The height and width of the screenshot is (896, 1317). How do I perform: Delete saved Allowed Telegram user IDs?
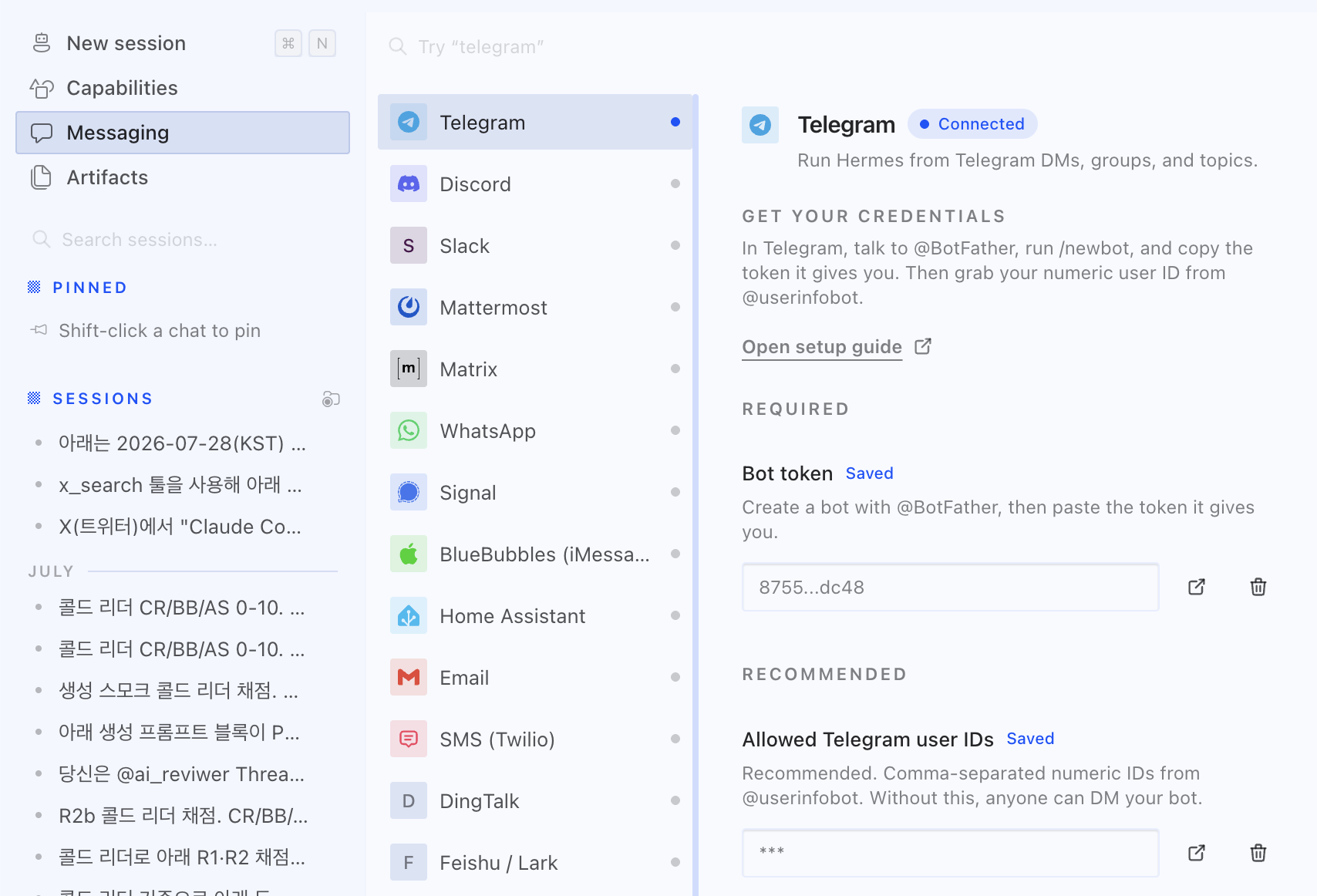tap(1258, 853)
